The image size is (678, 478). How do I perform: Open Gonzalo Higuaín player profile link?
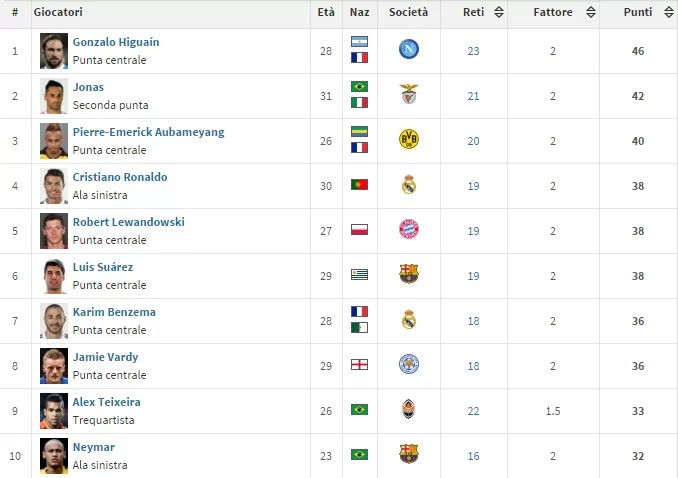(x=116, y=42)
